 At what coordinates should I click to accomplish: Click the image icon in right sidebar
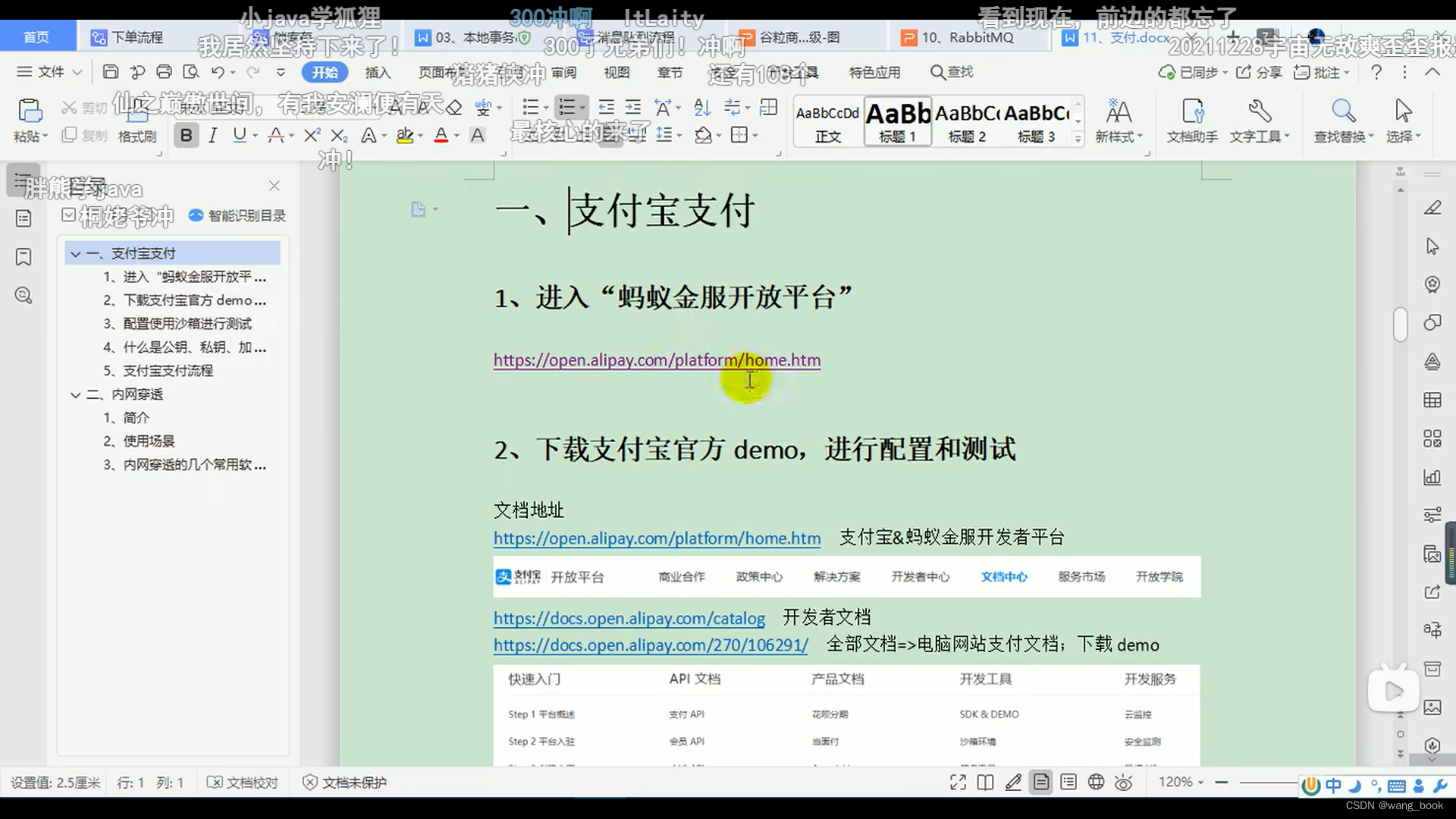point(1432,708)
